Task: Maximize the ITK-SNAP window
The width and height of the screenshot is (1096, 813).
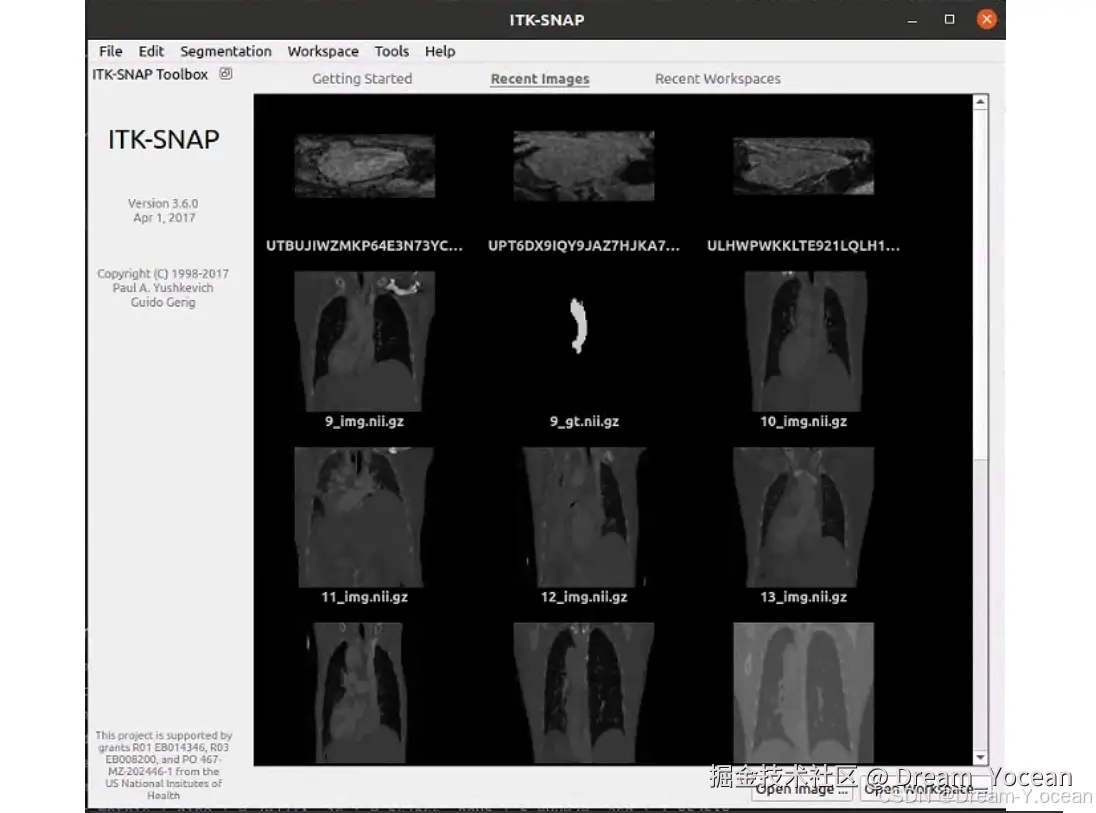Action: (x=949, y=19)
